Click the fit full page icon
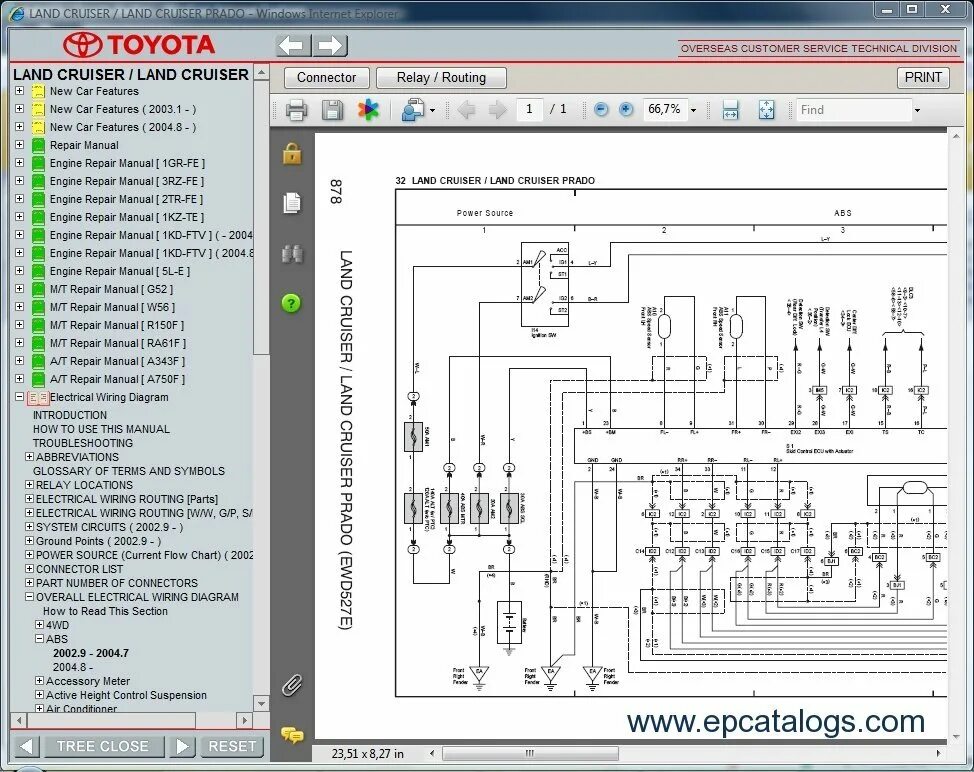 point(767,110)
